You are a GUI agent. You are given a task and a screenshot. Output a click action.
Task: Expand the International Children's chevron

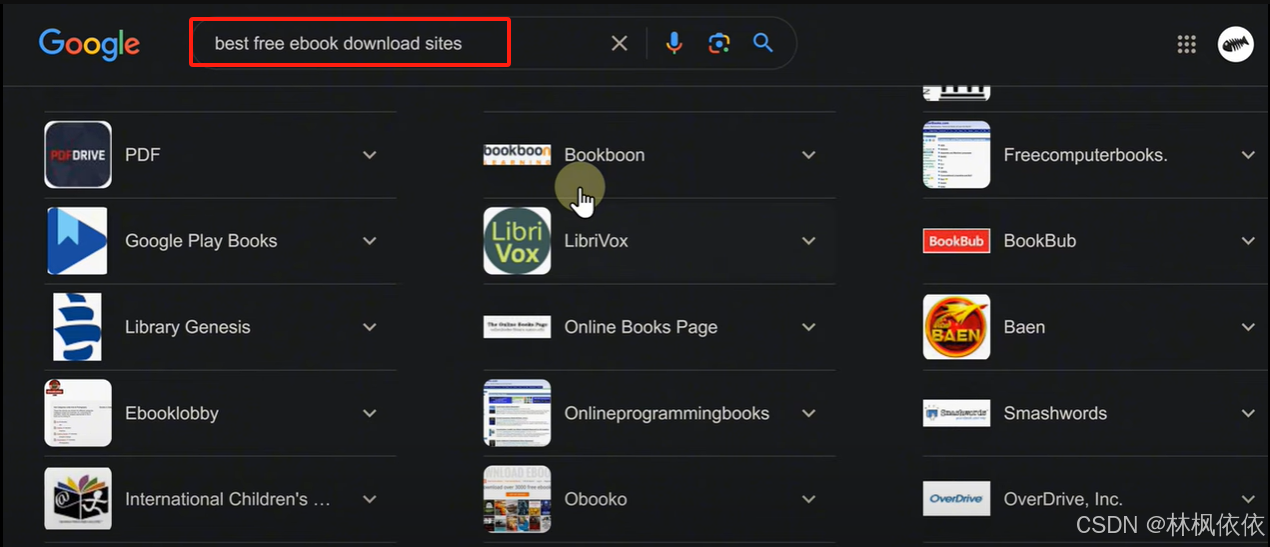pos(370,499)
